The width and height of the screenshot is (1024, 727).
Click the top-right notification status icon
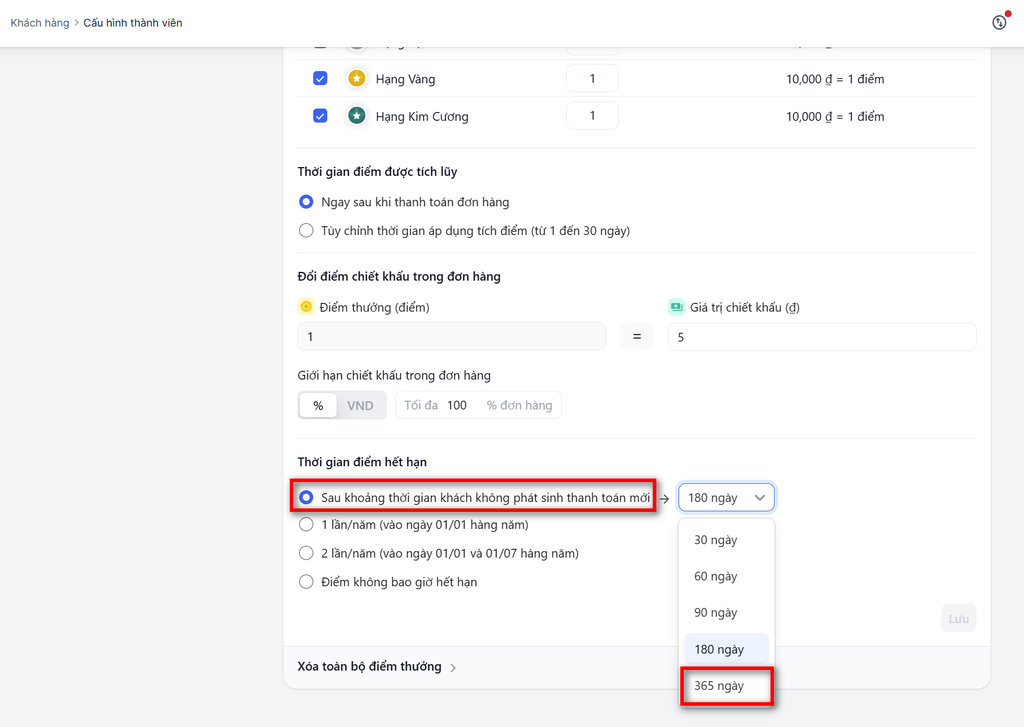click(x=998, y=22)
